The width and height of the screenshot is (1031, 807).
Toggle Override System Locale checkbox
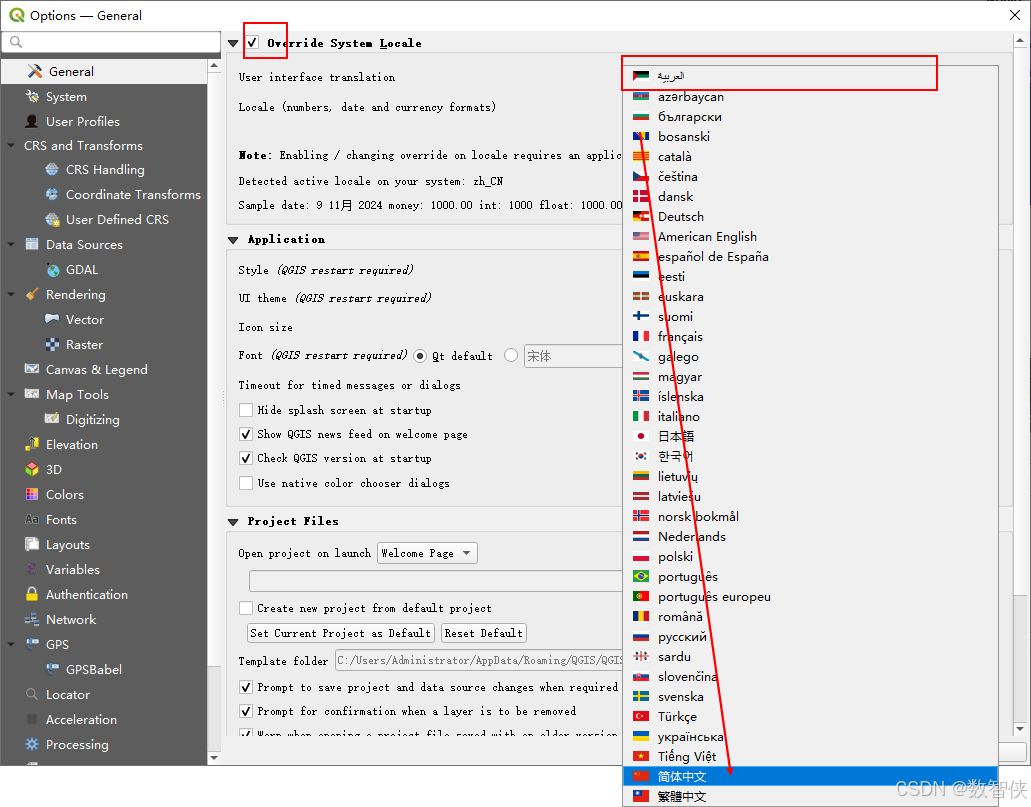[x=252, y=43]
